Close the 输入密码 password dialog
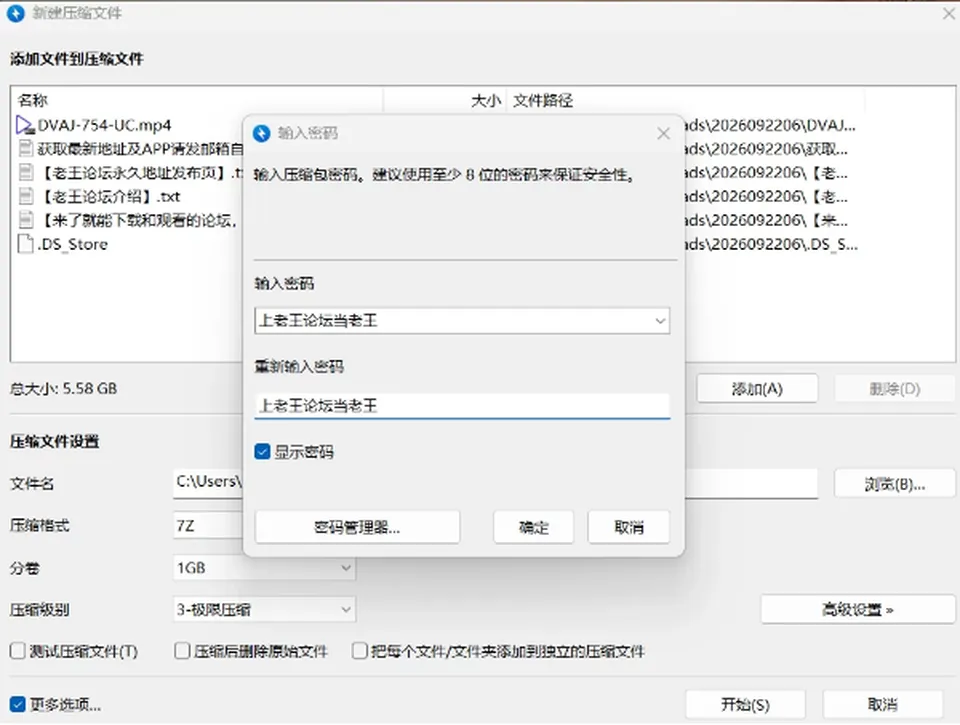This screenshot has height=725, width=960. click(x=663, y=133)
